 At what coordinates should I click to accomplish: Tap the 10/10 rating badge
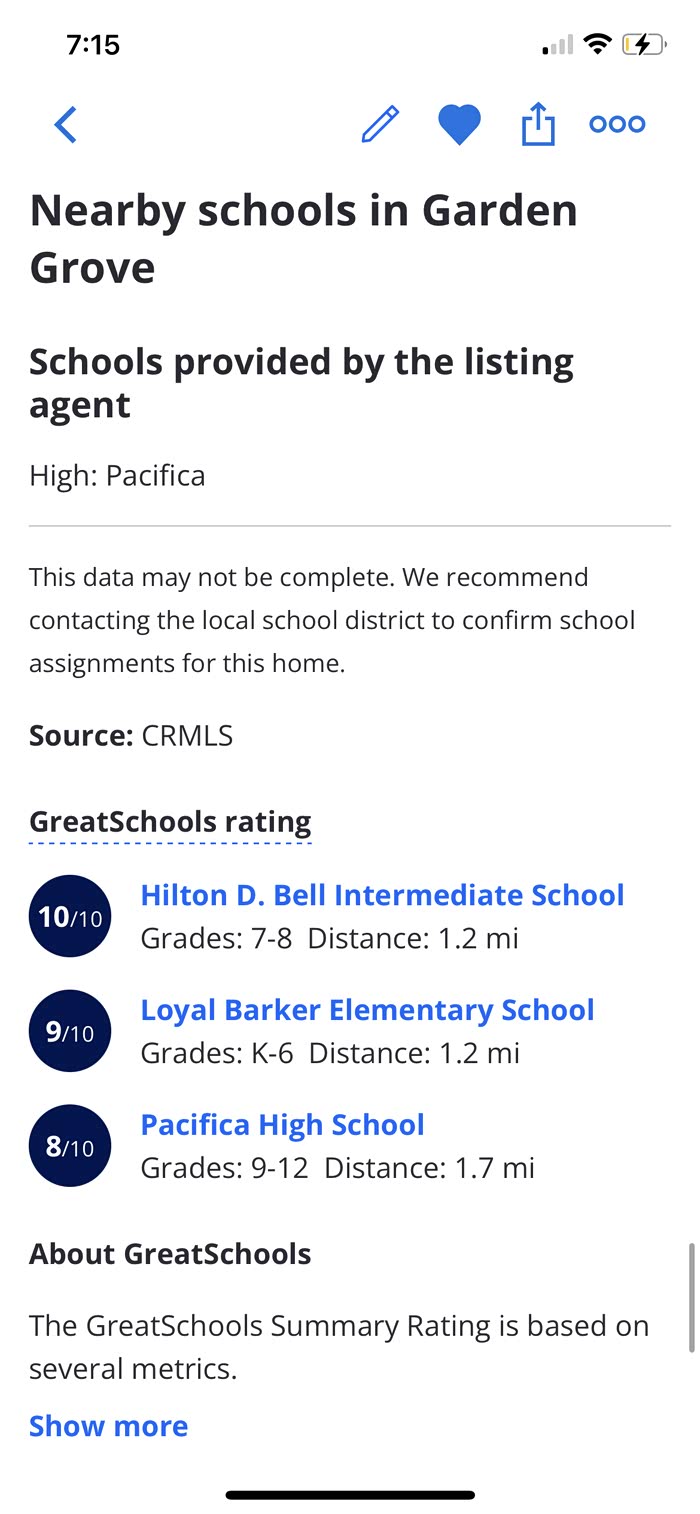tap(70, 916)
